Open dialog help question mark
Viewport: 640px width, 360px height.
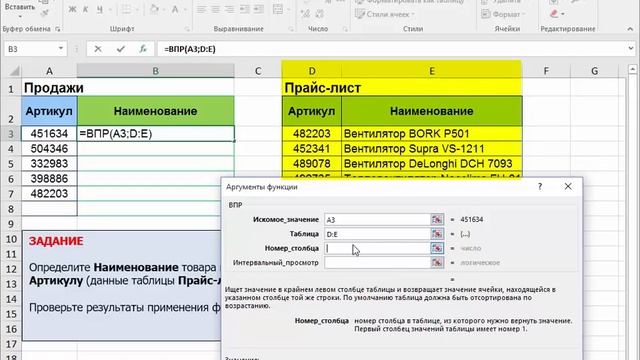click(540, 187)
